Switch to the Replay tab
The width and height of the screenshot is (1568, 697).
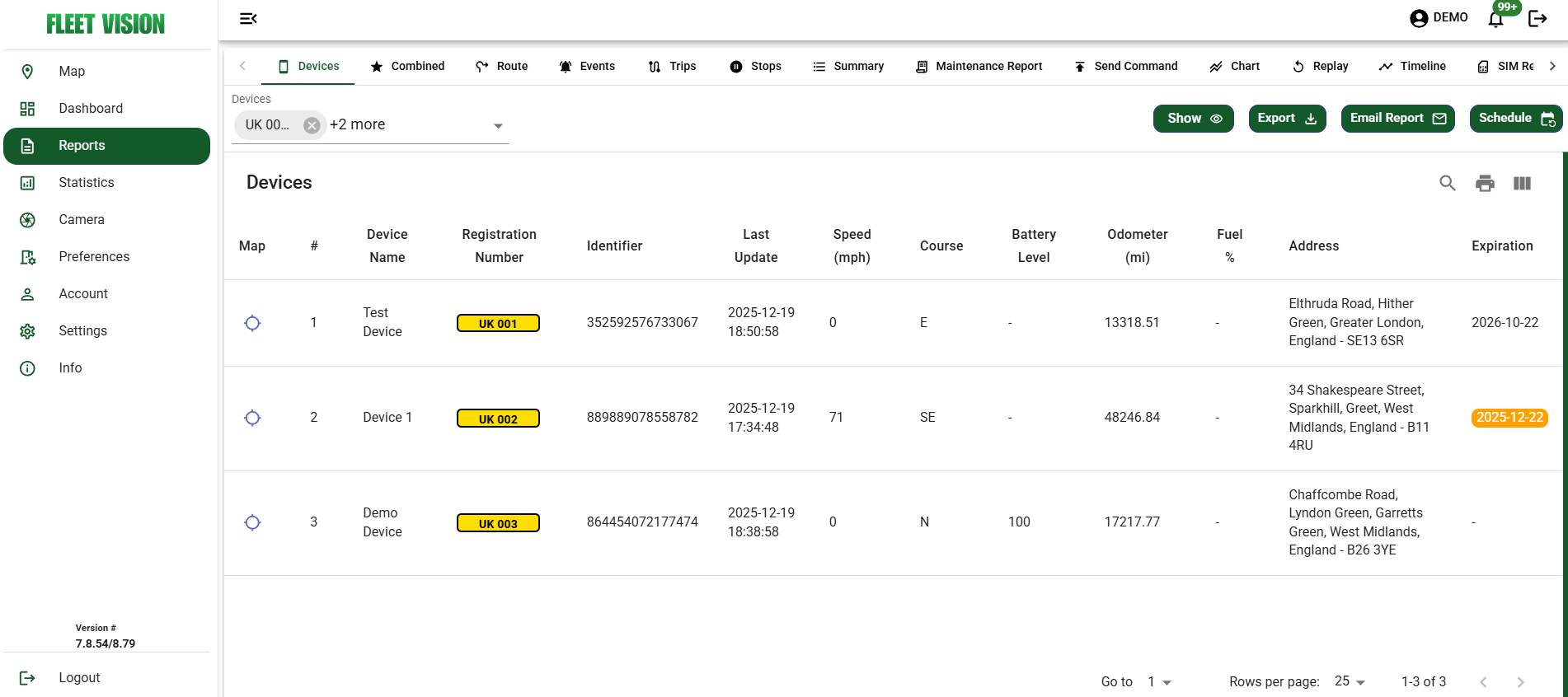[x=1320, y=66]
